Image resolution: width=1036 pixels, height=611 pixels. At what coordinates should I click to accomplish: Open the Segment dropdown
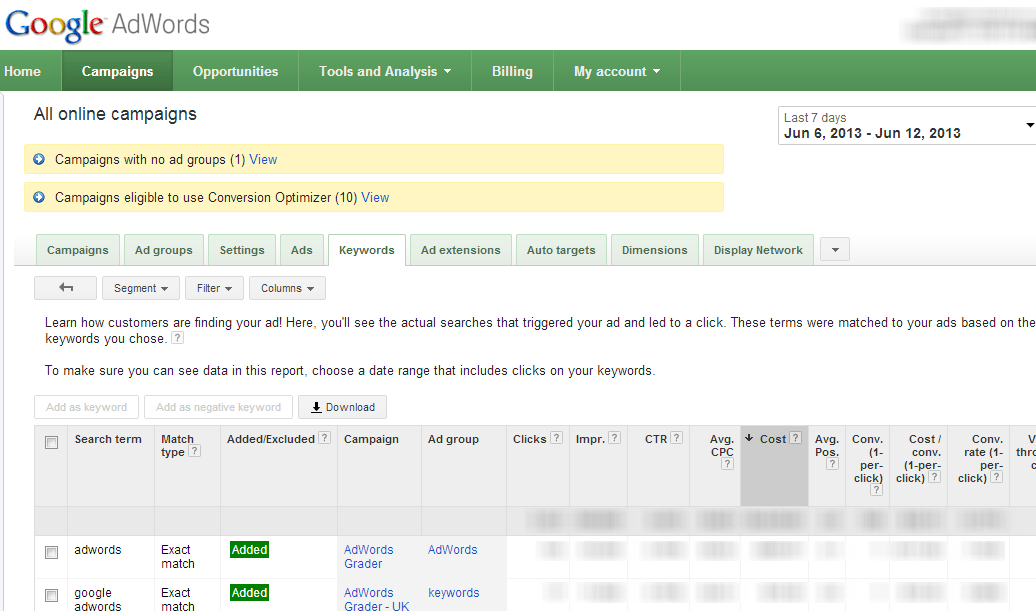click(140, 287)
